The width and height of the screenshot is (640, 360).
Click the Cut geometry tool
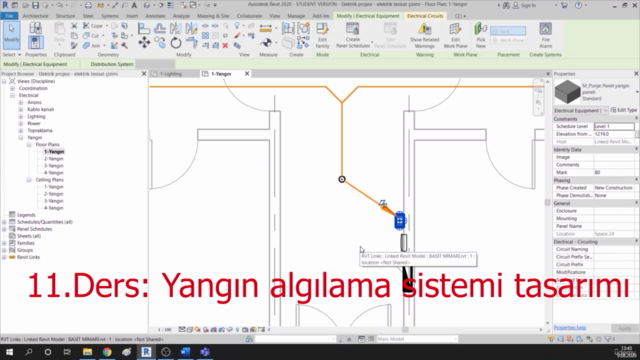click(91, 36)
